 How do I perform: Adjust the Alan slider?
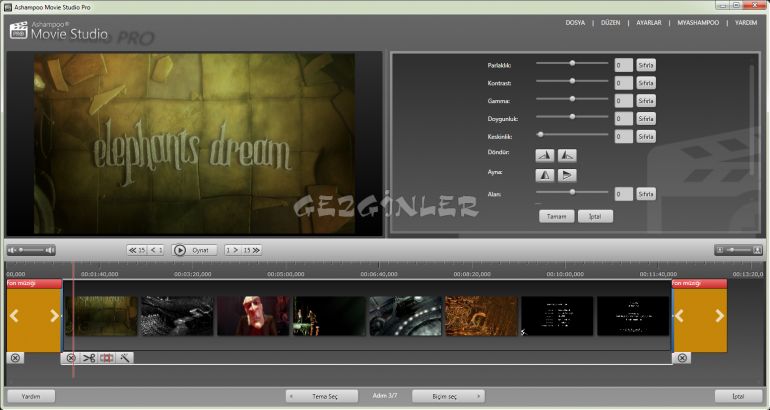[x=572, y=192]
